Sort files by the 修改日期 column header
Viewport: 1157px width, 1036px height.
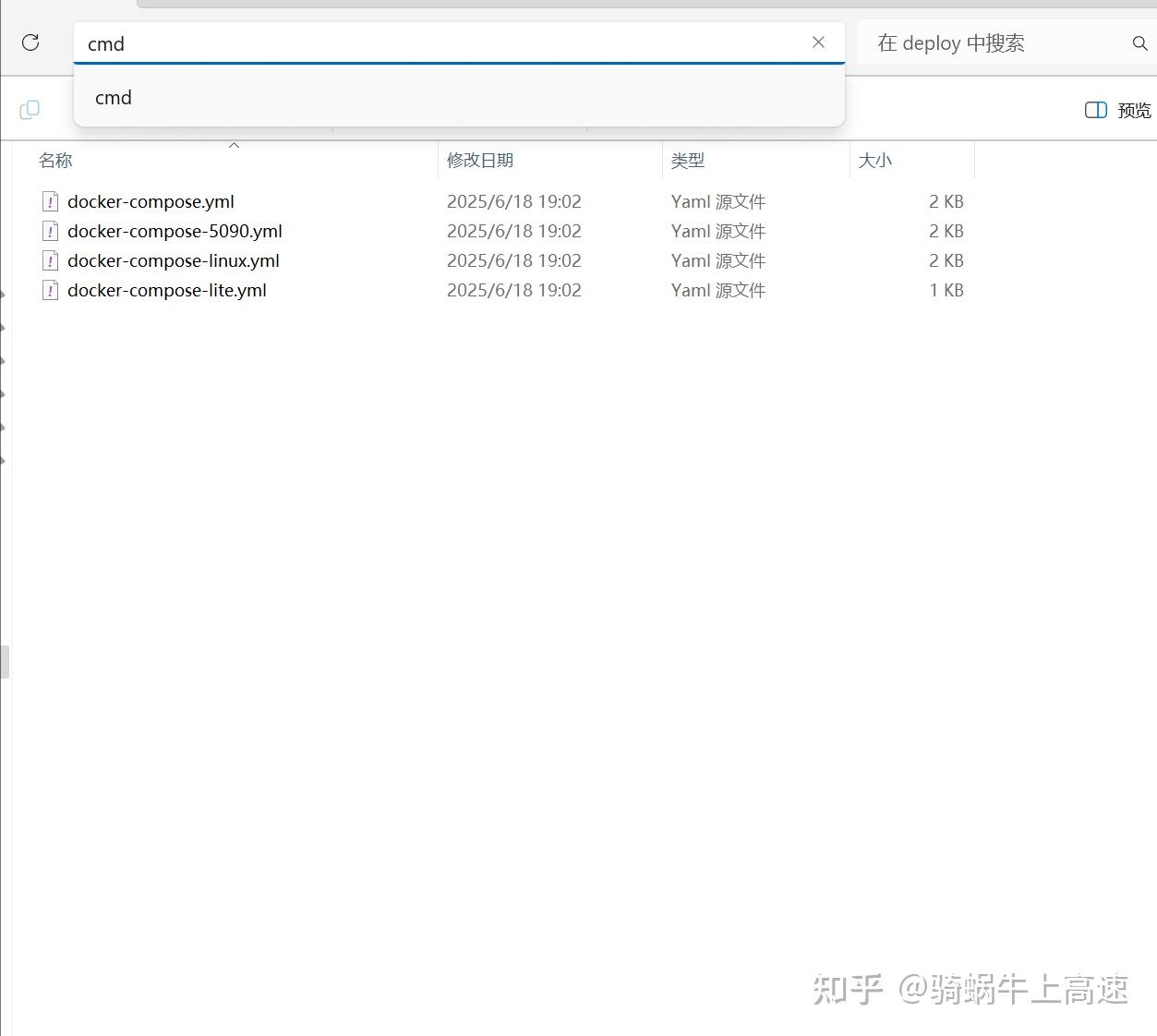point(480,161)
